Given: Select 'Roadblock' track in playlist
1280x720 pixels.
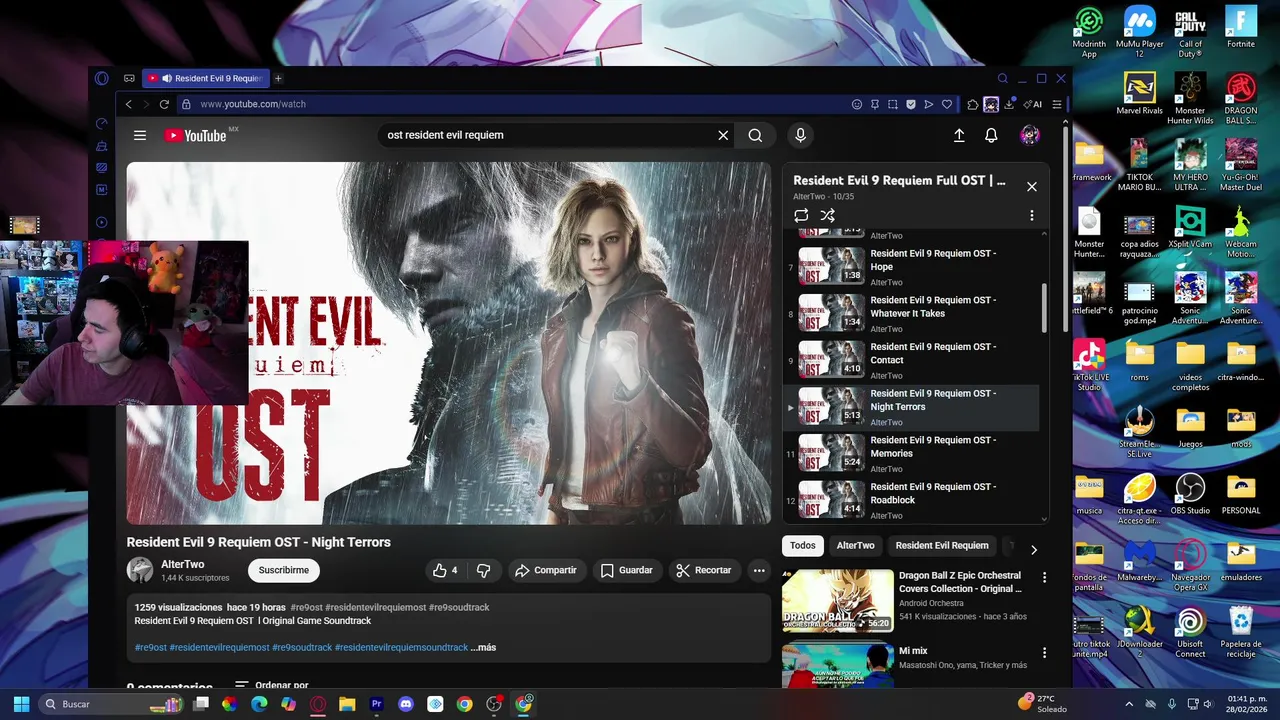Looking at the screenshot, I should (910, 500).
